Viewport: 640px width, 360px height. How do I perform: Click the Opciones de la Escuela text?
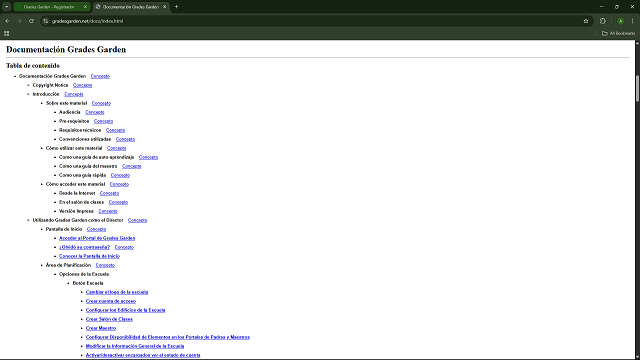pyautogui.click(x=84, y=274)
